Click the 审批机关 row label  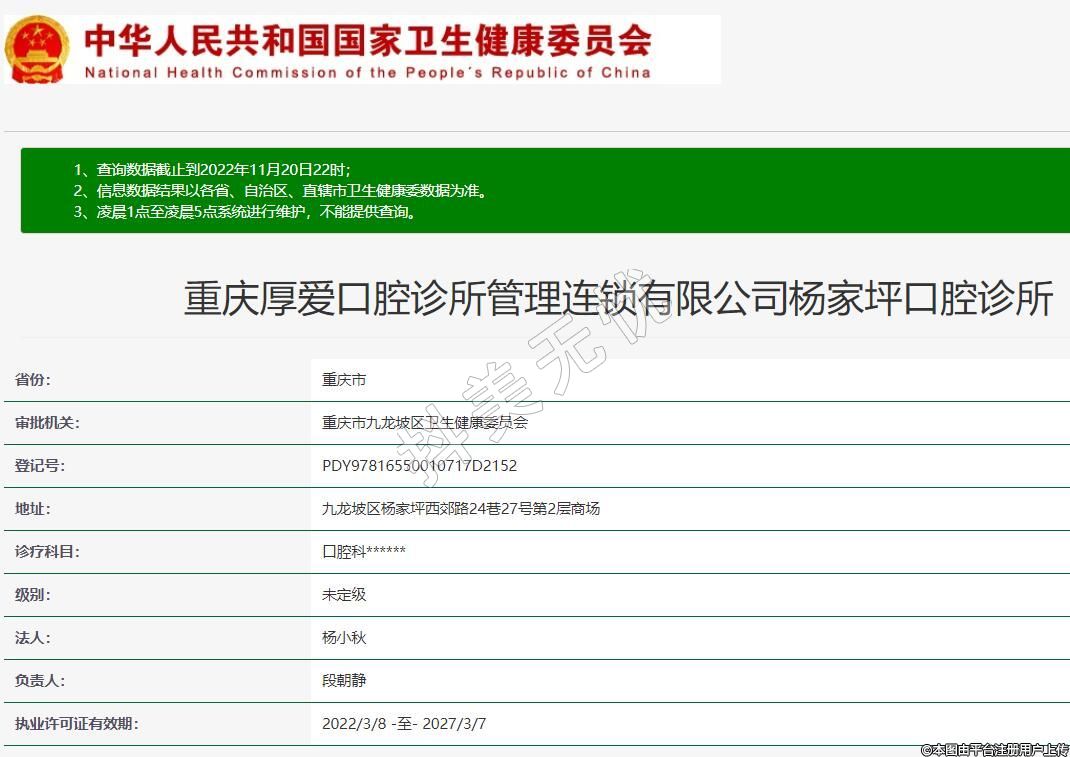click(x=47, y=423)
